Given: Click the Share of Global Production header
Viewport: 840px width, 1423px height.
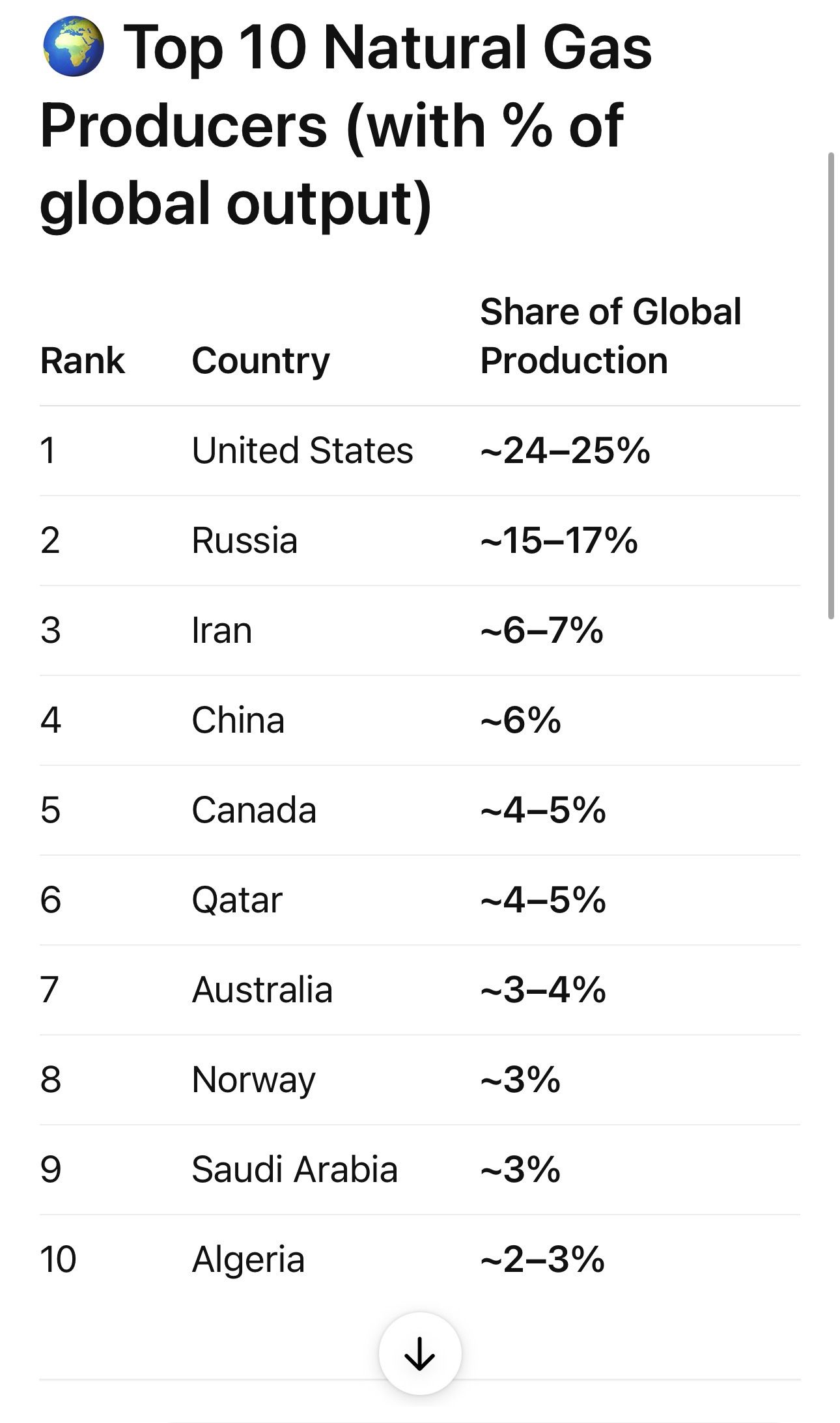Looking at the screenshot, I should point(610,336).
